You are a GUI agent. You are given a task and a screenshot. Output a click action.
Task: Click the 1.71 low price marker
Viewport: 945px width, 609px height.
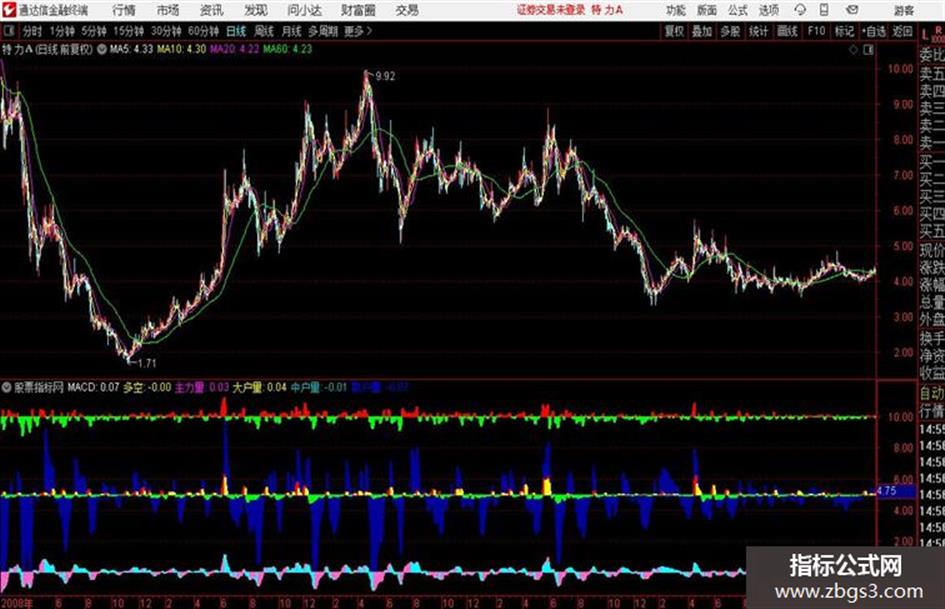[146, 363]
